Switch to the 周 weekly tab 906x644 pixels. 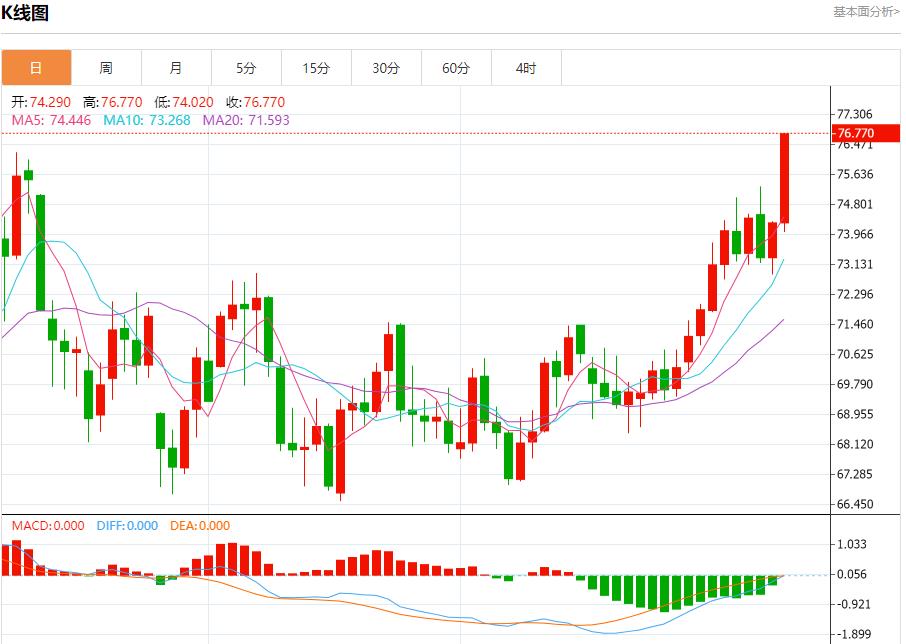point(106,68)
